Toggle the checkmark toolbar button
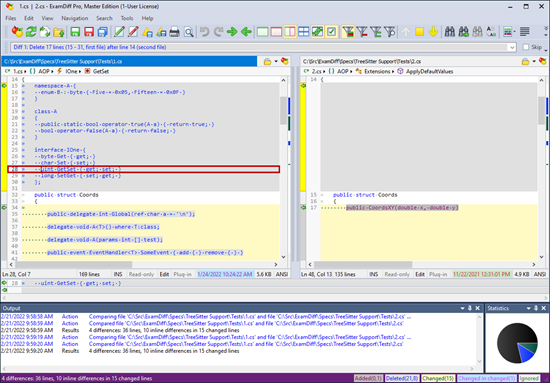Image resolution: width=550 pixels, height=383 pixels. click(331, 32)
